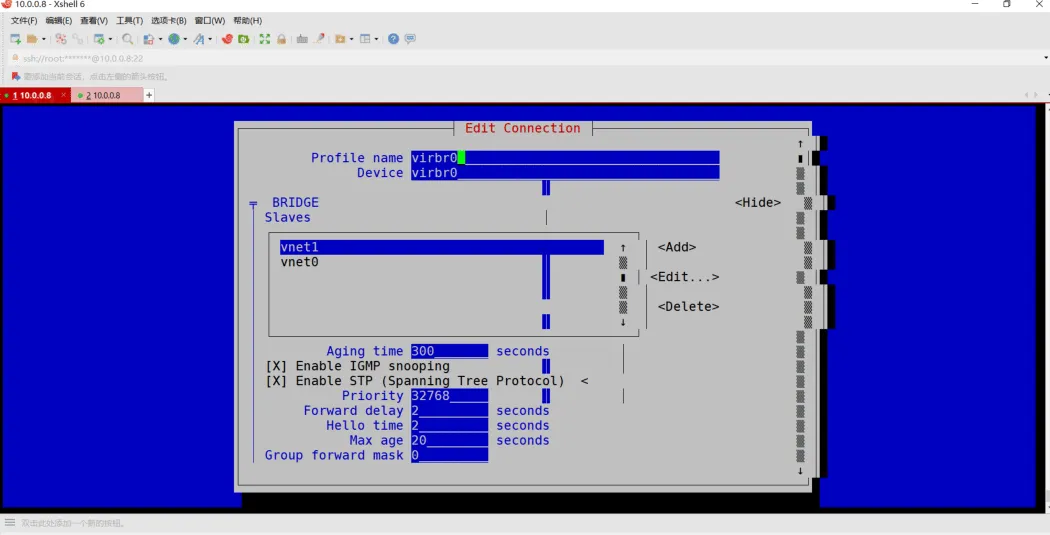Select vnet0 in the Slaves list

click(x=299, y=262)
